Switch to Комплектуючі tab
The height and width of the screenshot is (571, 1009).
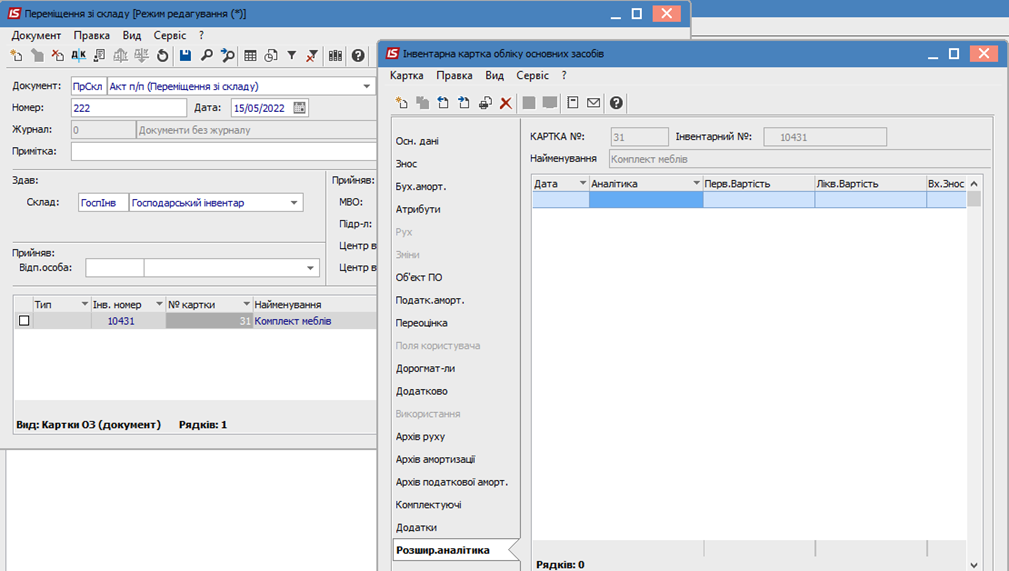(x=428, y=505)
